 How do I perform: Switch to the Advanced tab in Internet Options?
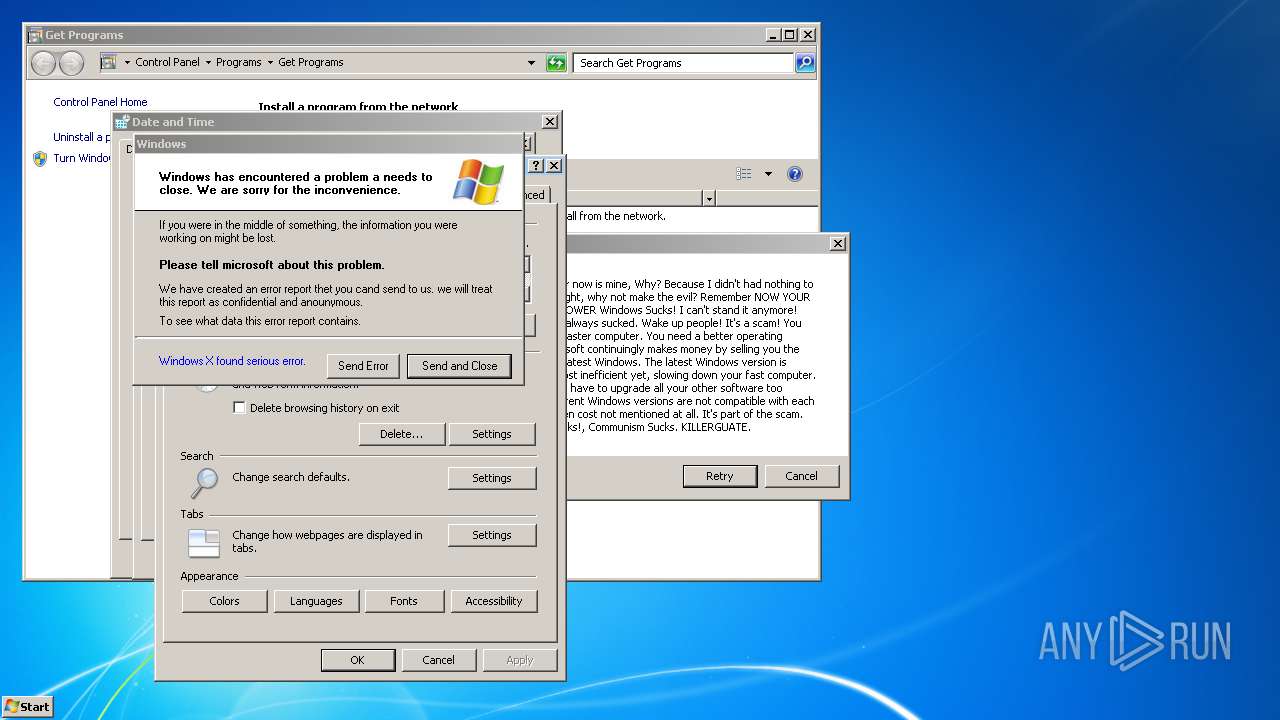point(536,195)
